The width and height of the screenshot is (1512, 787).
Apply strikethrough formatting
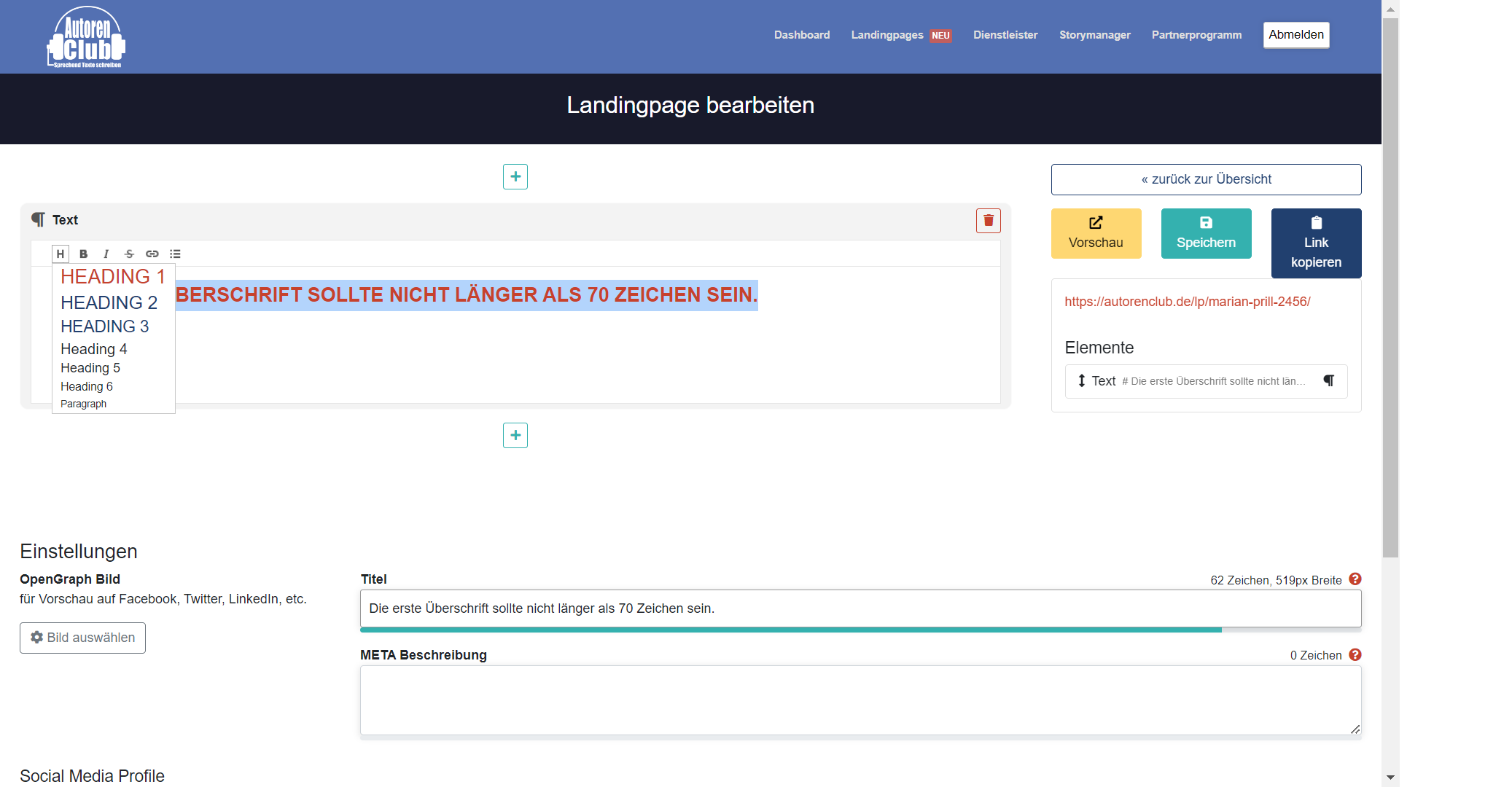point(129,254)
